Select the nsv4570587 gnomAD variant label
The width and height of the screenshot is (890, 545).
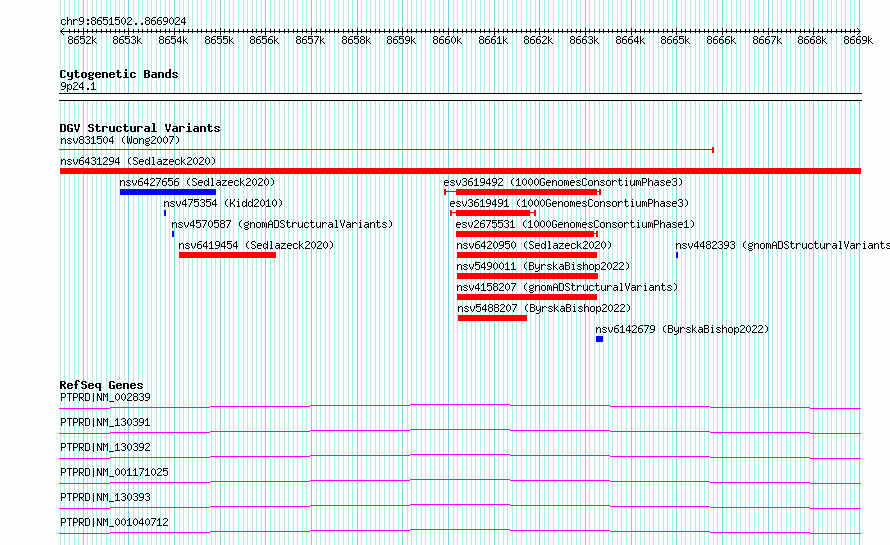pos(282,224)
